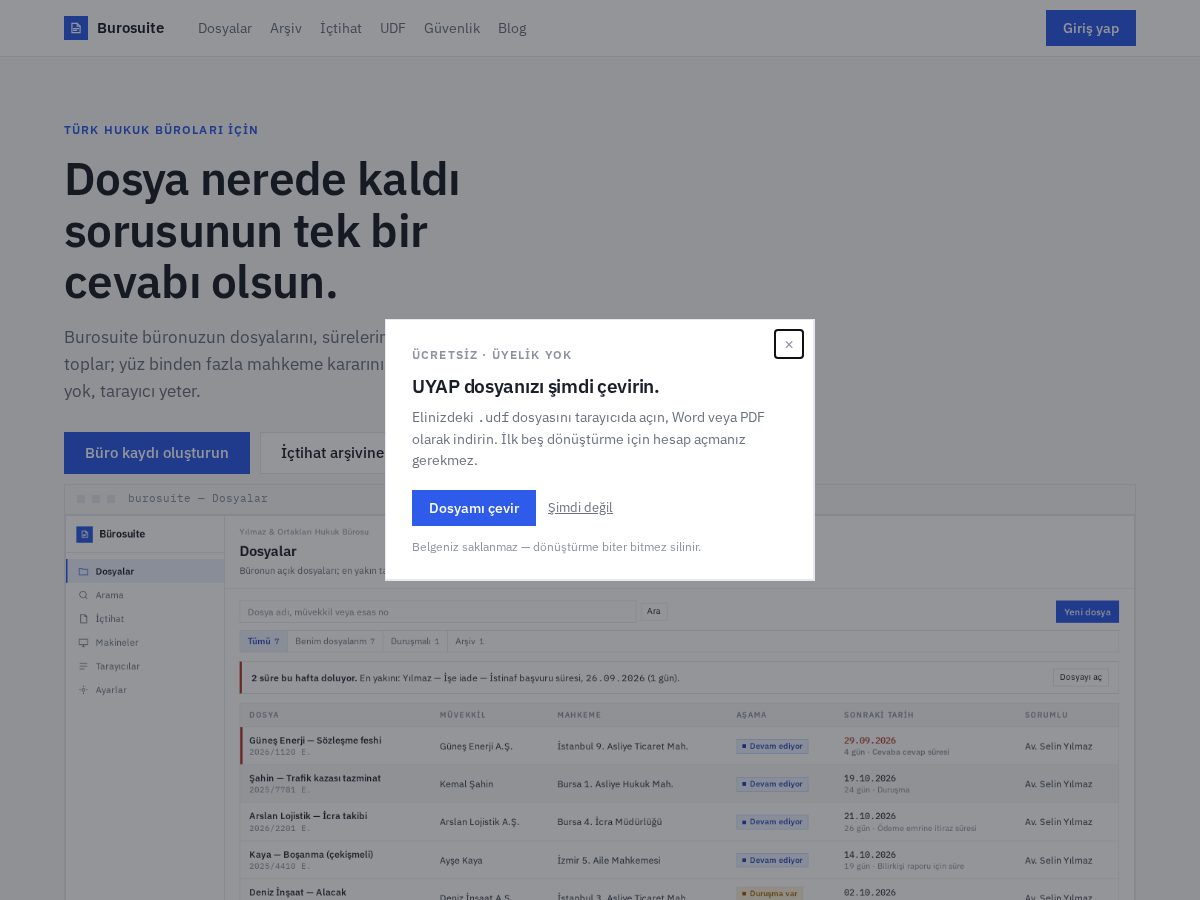Click the date 19.10.2026
This screenshot has height=900, width=1200.
(870, 778)
